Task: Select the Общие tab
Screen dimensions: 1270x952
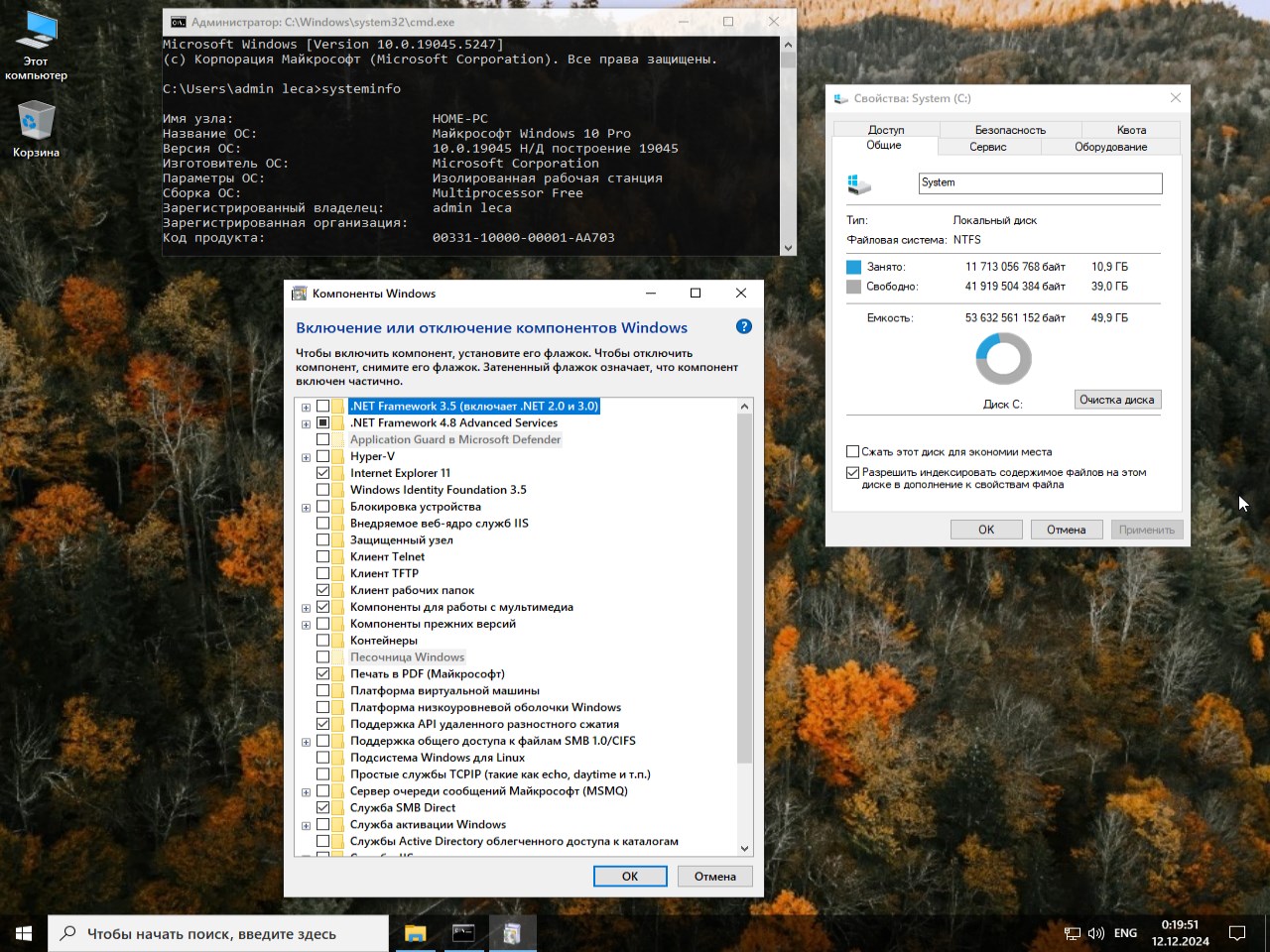Action: point(884,146)
